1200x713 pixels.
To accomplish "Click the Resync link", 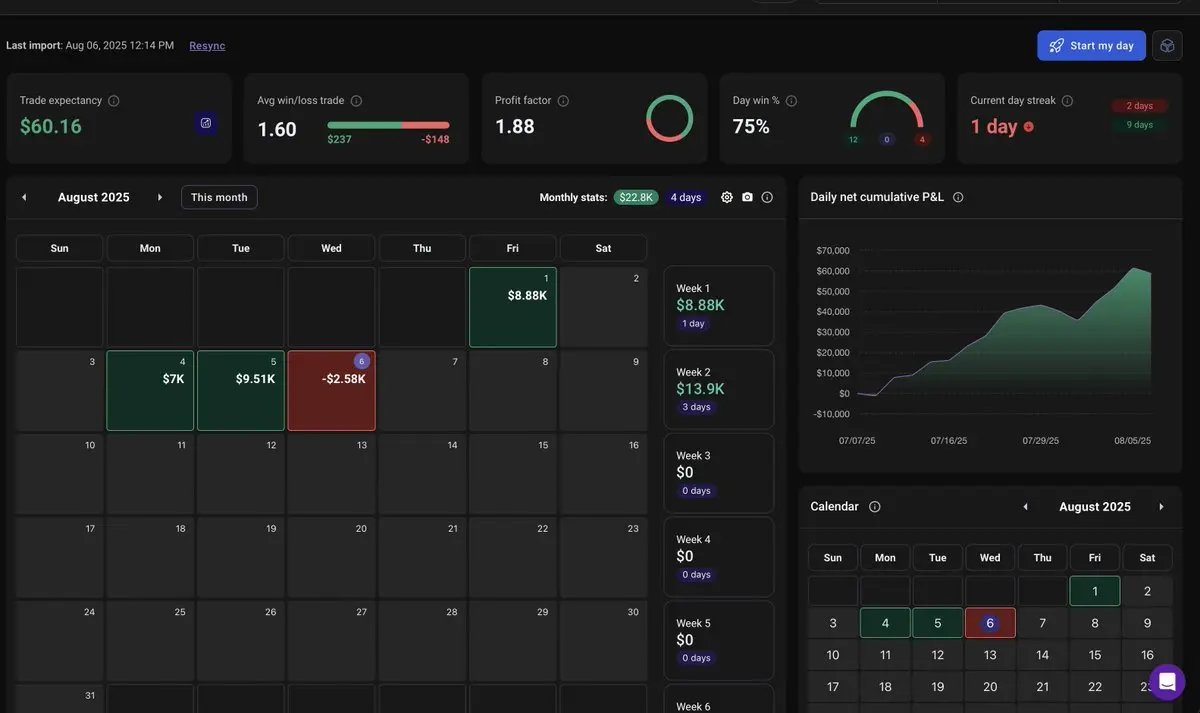I will 207,45.
